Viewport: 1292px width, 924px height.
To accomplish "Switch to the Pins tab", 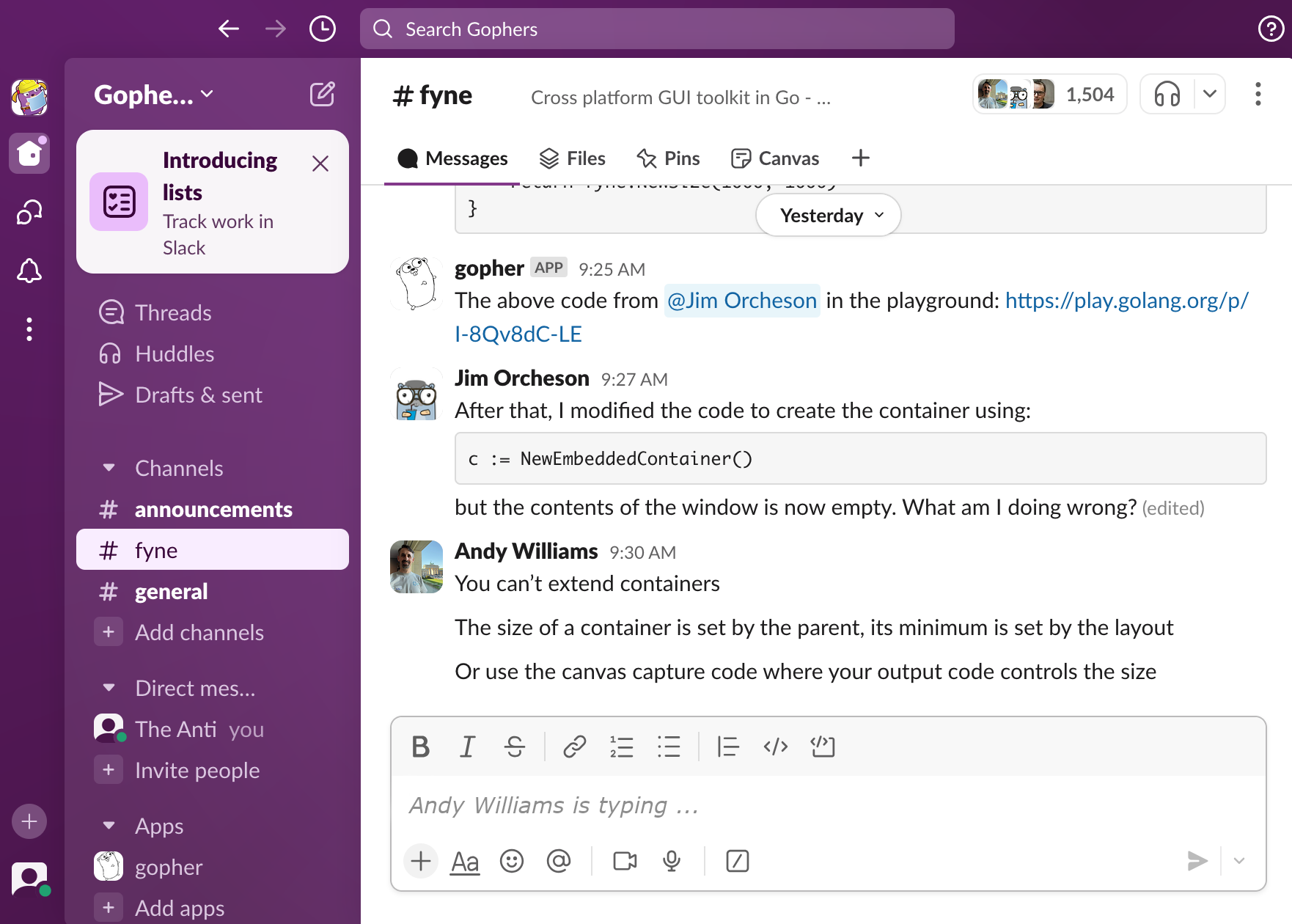I will pos(668,158).
